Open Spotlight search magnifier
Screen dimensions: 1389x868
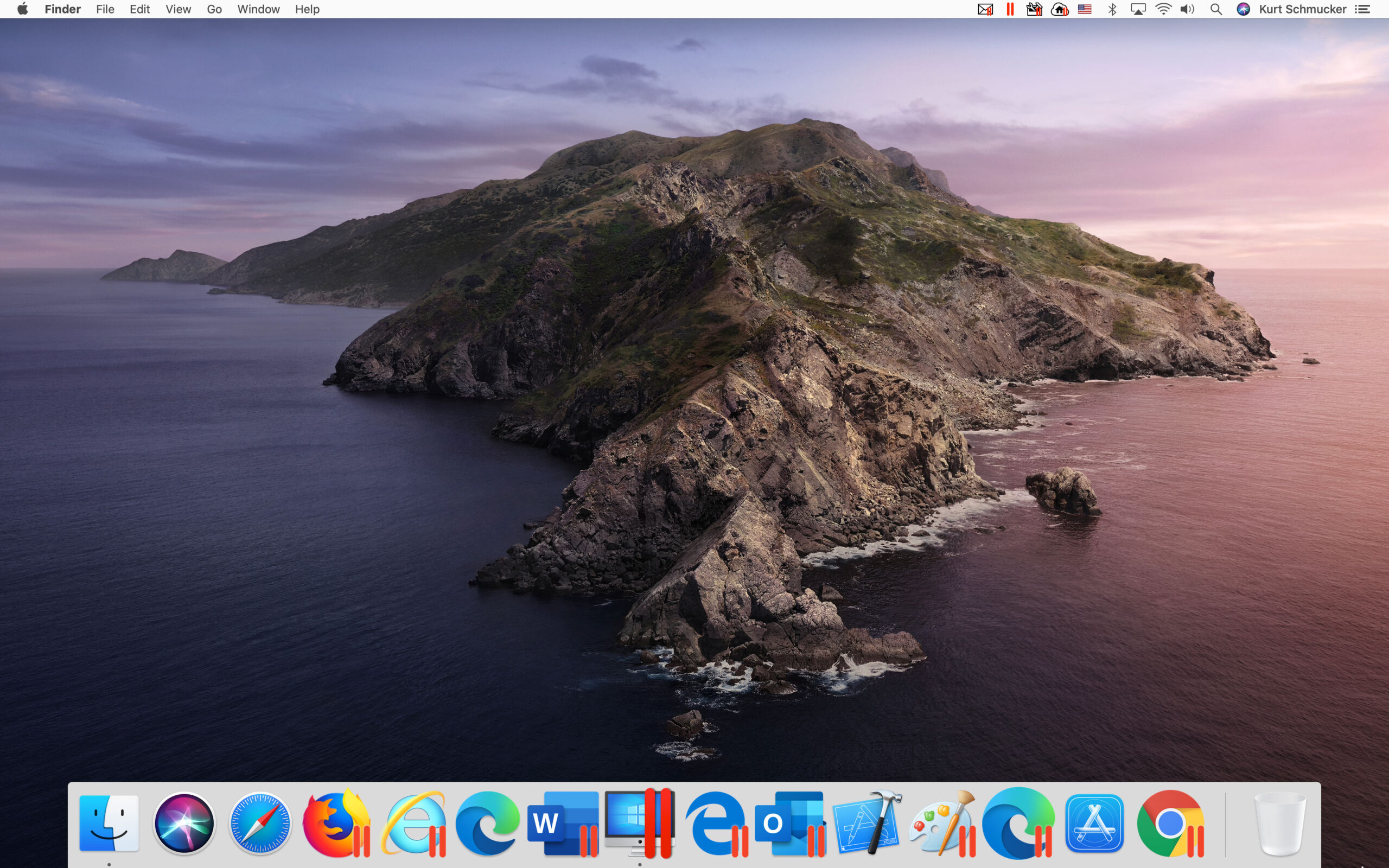1216,9
